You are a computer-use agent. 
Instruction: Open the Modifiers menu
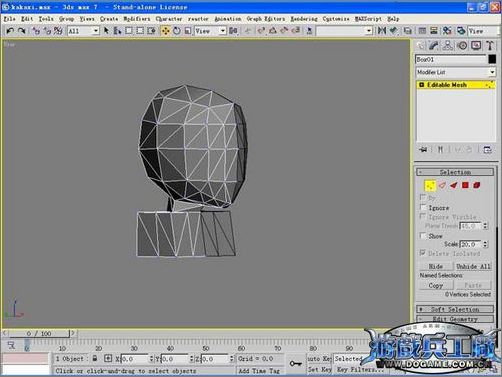point(136,19)
